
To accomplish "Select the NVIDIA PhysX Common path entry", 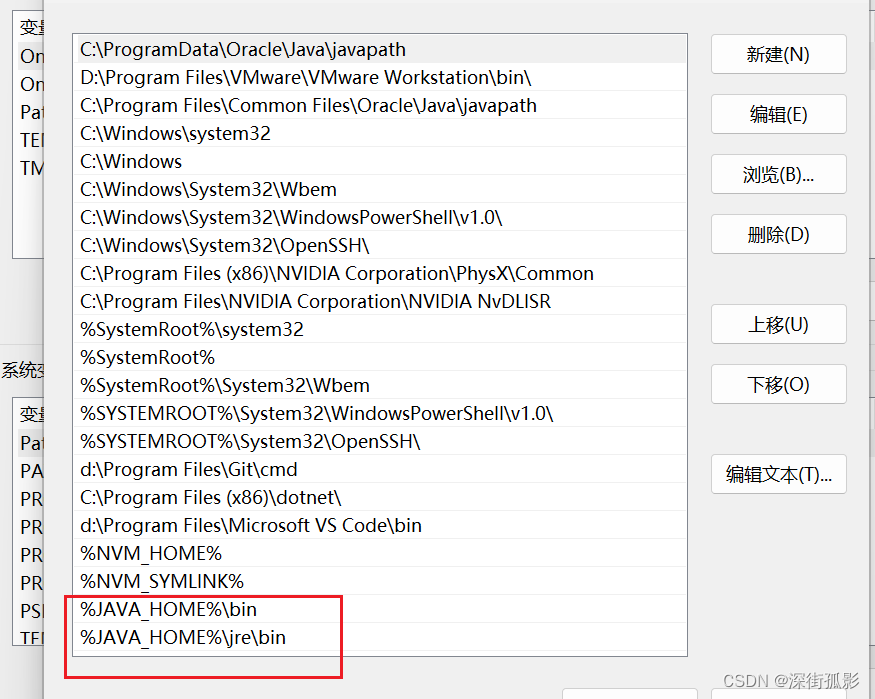I will (x=280, y=272).
